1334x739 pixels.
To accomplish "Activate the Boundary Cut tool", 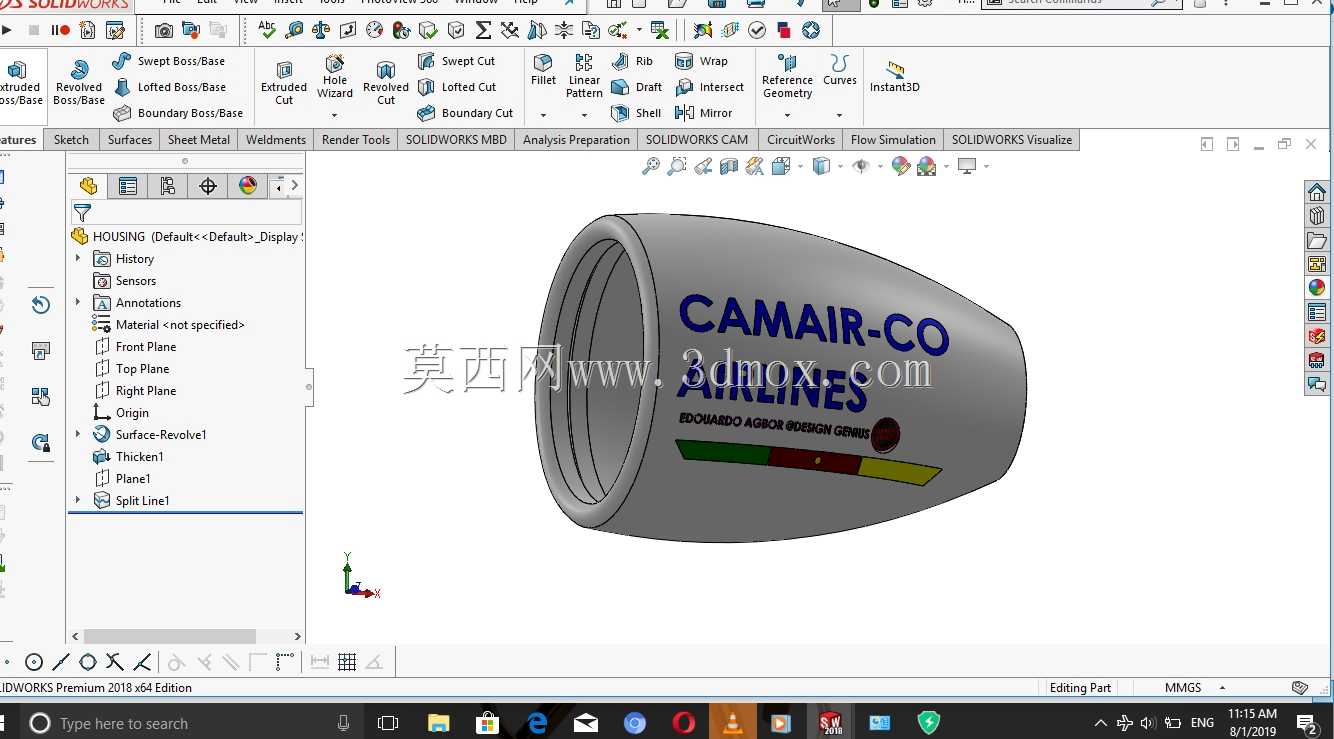I will 465,113.
